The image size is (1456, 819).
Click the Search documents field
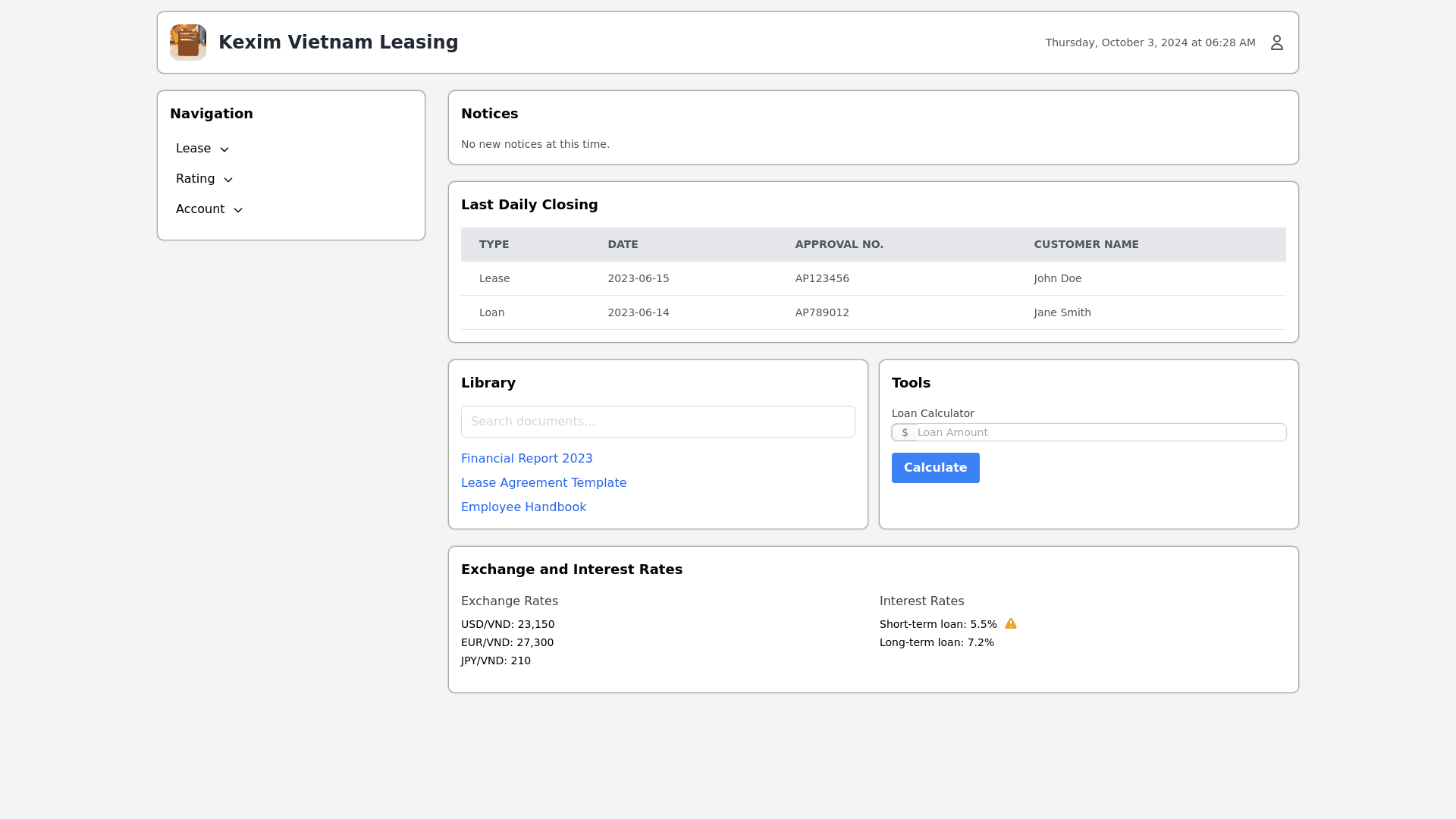(657, 422)
